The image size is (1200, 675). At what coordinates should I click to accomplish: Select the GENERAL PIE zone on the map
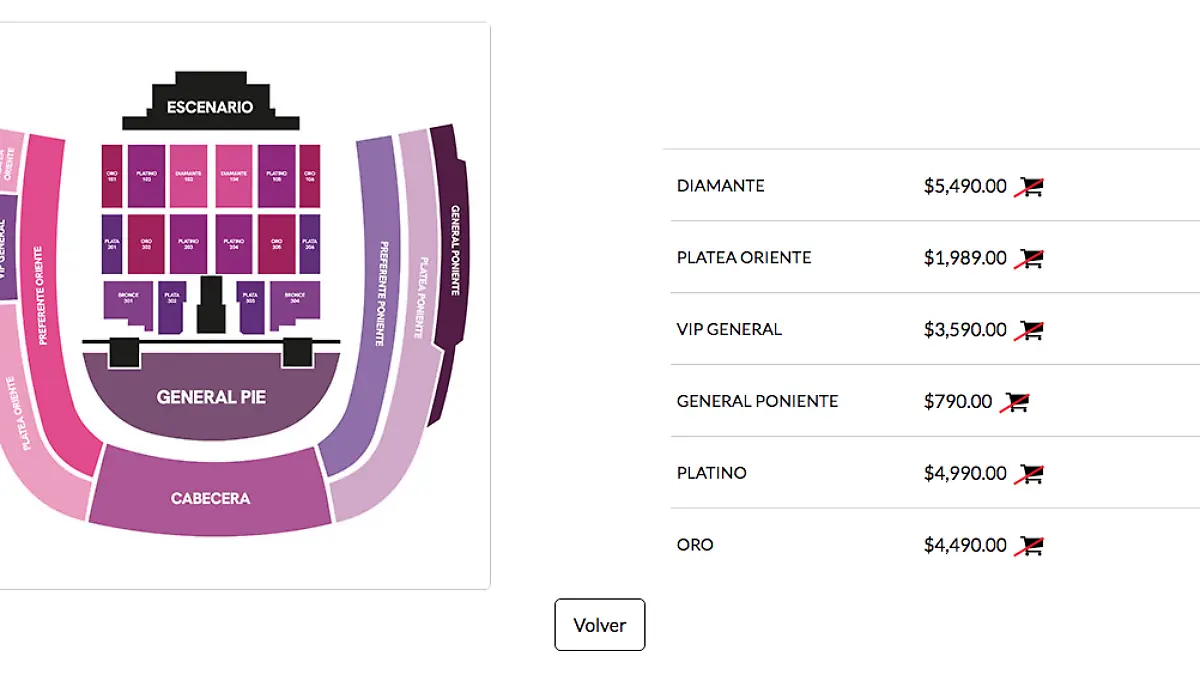[x=210, y=398]
